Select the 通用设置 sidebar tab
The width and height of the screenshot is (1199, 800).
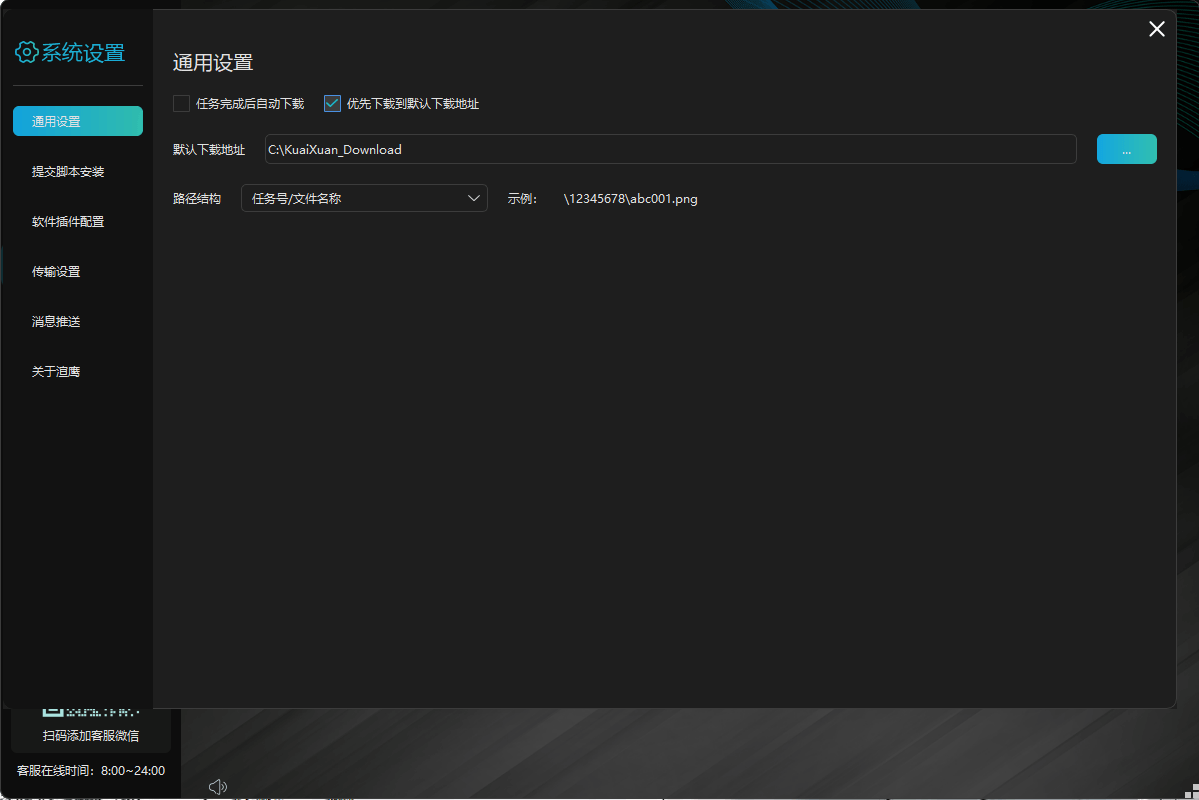[78, 121]
